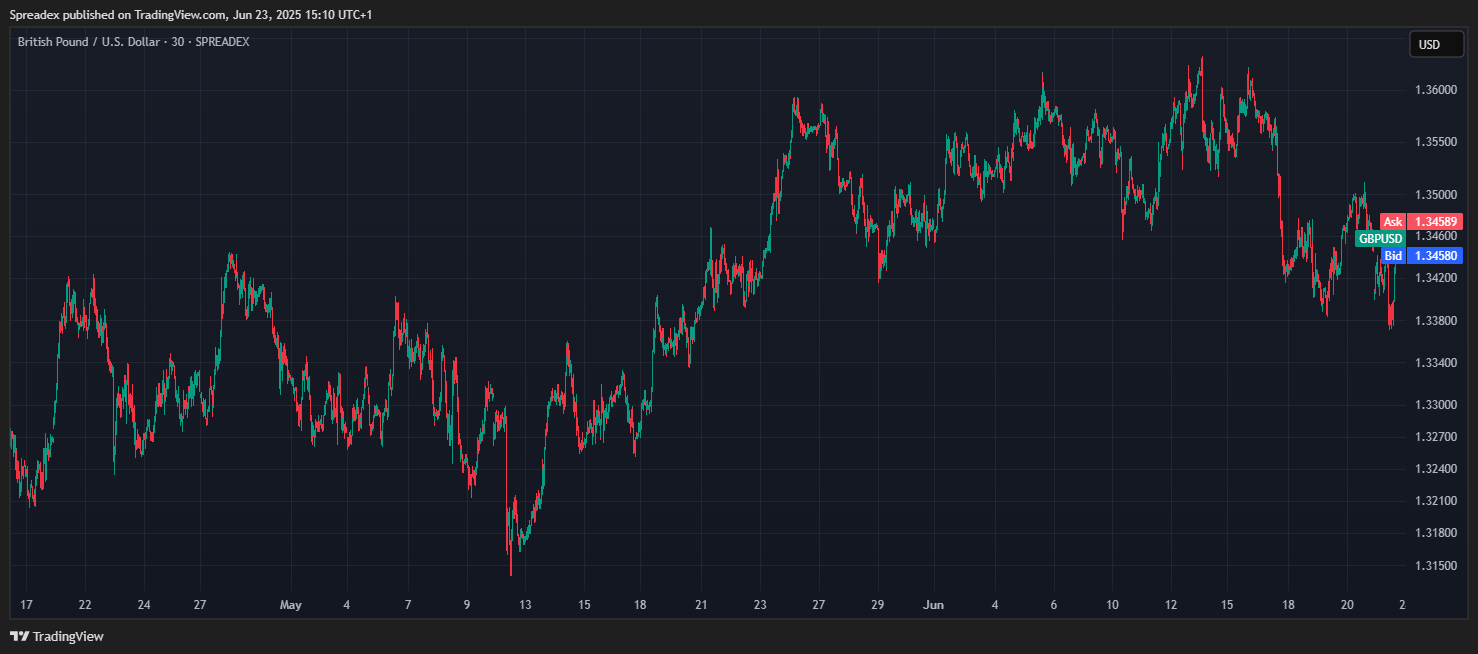Click the 22 date on time axis

pyautogui.click(x=85, y=605)
